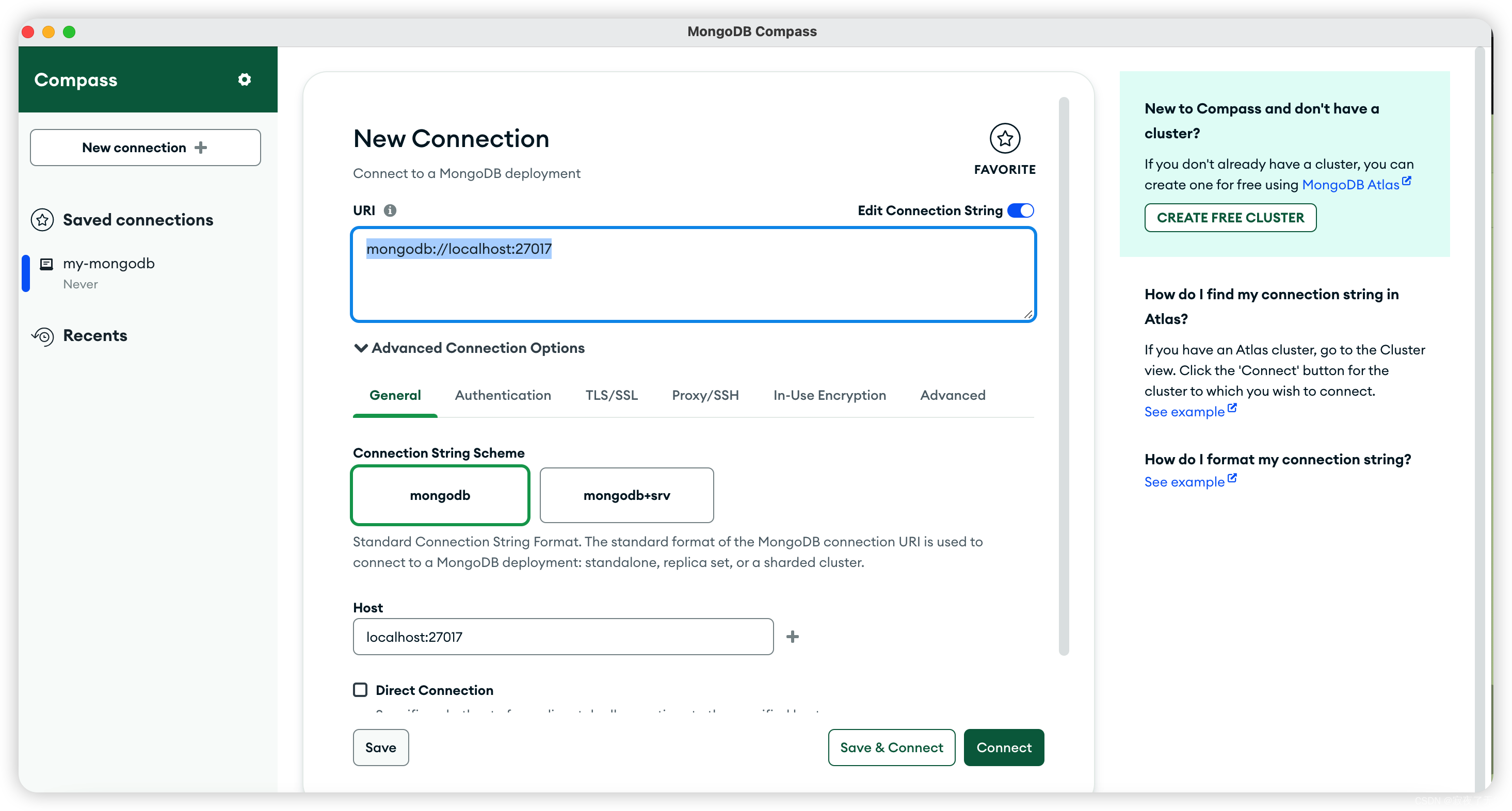Click the Favorite star icon
Viewport: 1512px width, 811px height.
click(x=1004, y=138)
